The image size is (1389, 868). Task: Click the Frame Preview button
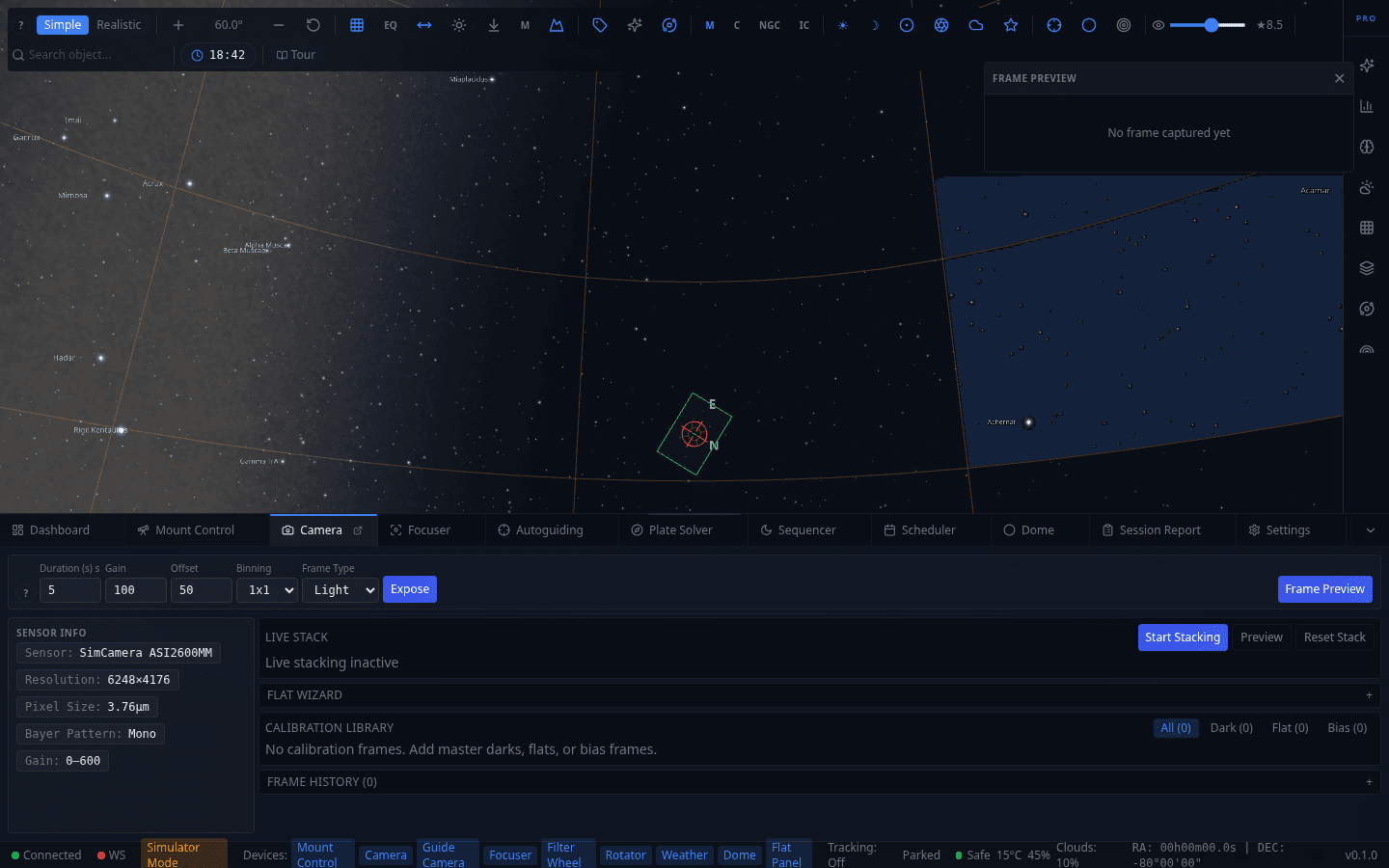click(x=1324, y=589)
